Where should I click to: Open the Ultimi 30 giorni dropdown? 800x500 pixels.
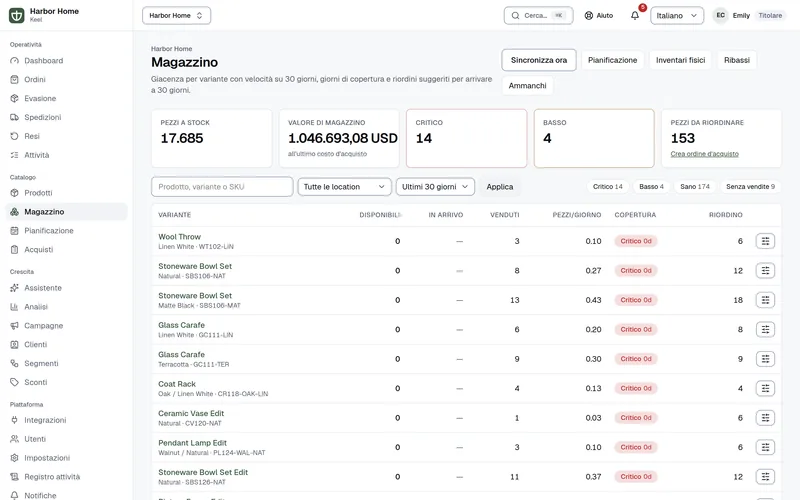coord(435,187)
